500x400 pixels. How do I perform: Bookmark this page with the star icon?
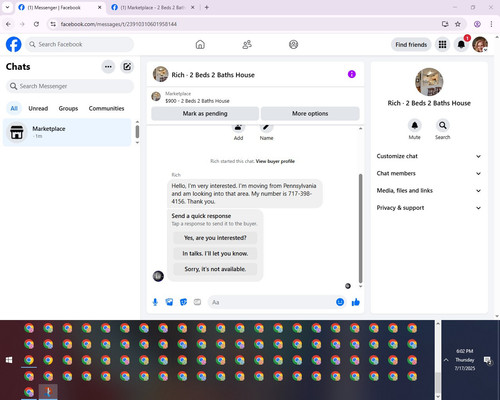pyautogui.click(x=458, y=24)
